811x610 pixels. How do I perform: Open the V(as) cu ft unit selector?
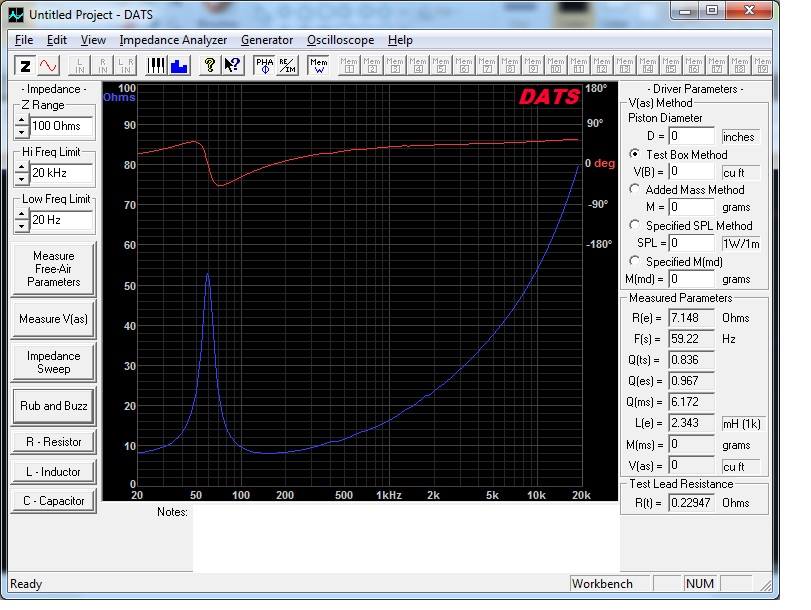click(x=741, y=466)
